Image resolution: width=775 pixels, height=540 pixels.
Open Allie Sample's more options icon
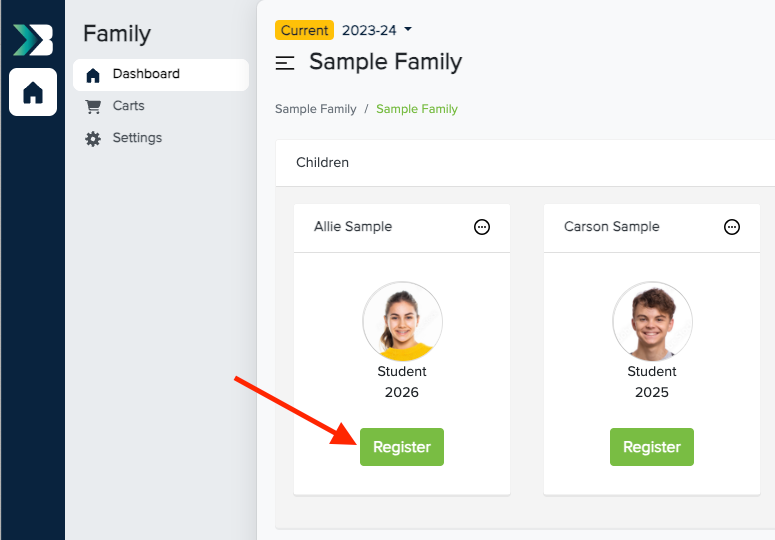click(482, 227)
